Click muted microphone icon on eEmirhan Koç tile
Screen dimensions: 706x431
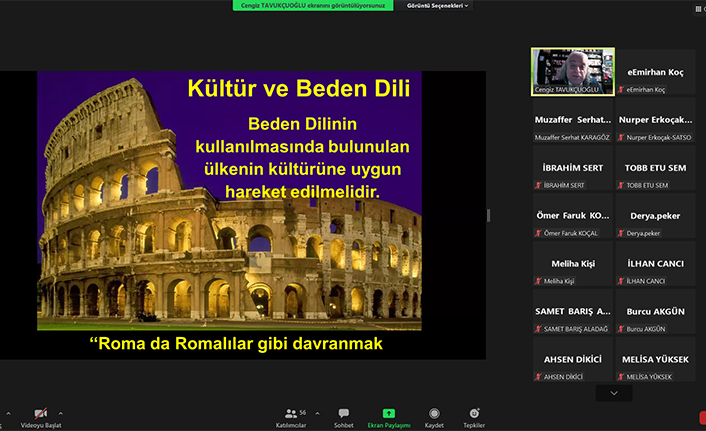pyautogui.click(x=621, y=90)
